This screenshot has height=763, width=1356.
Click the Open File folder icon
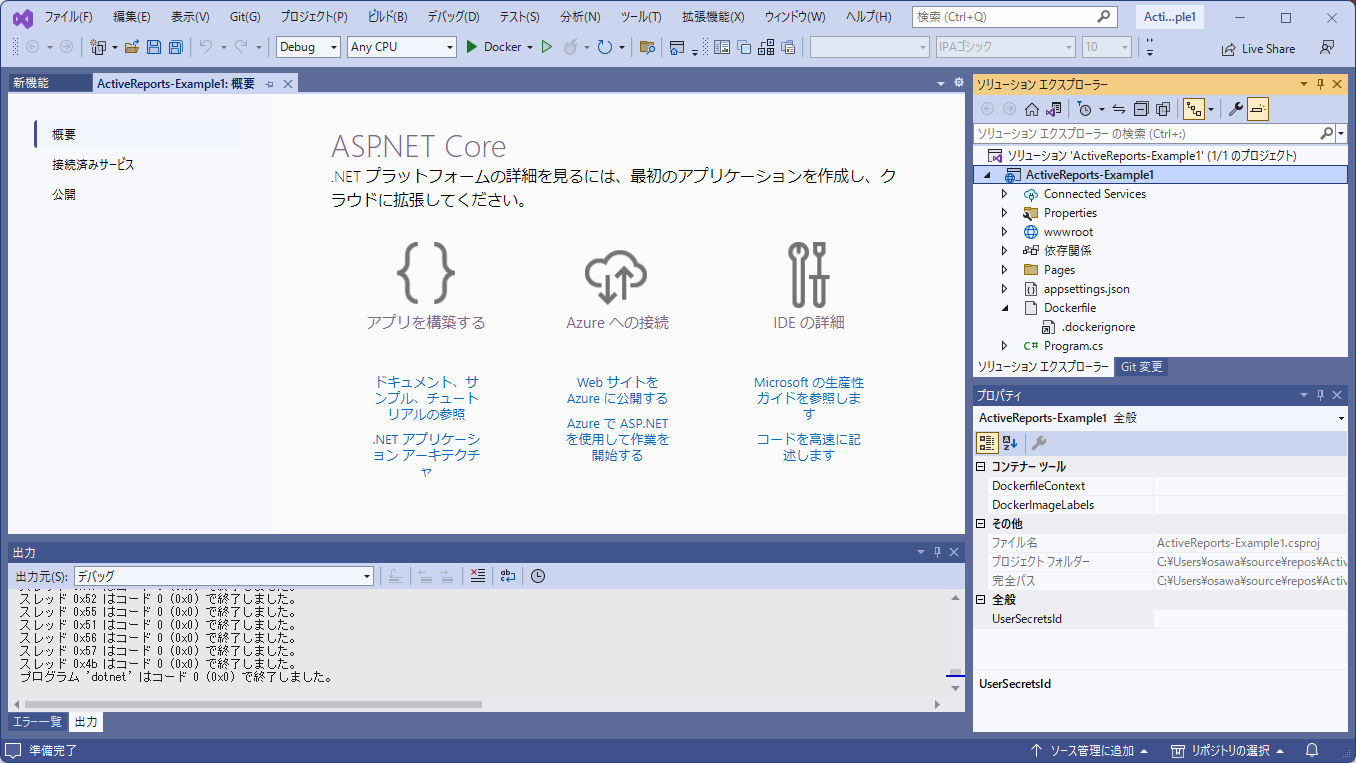(131, 47)
